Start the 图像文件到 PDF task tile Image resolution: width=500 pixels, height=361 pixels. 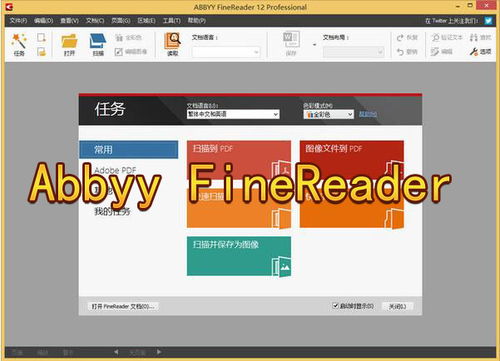(352, 160)
